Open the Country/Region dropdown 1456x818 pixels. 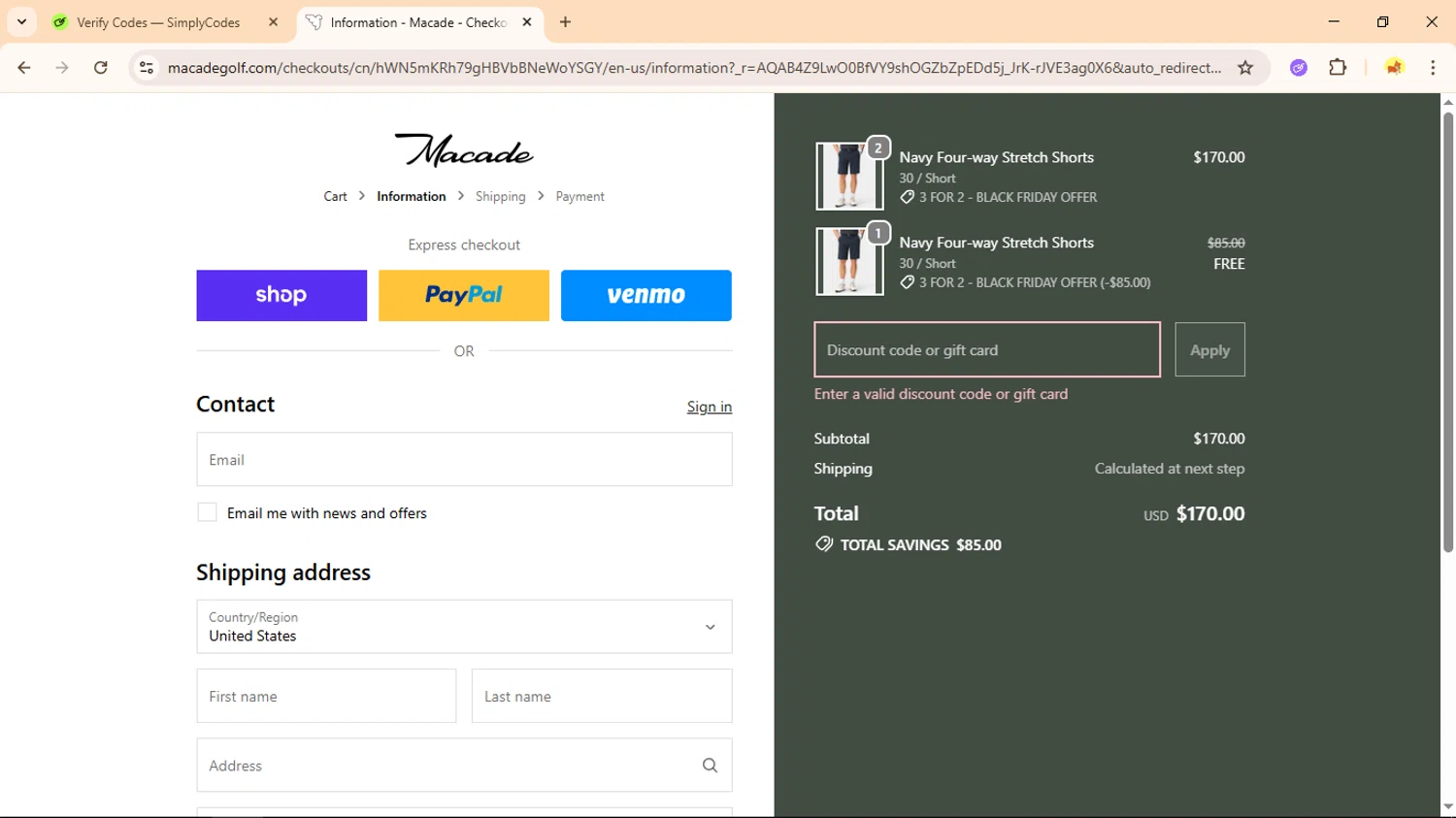[x=464, y=626]
